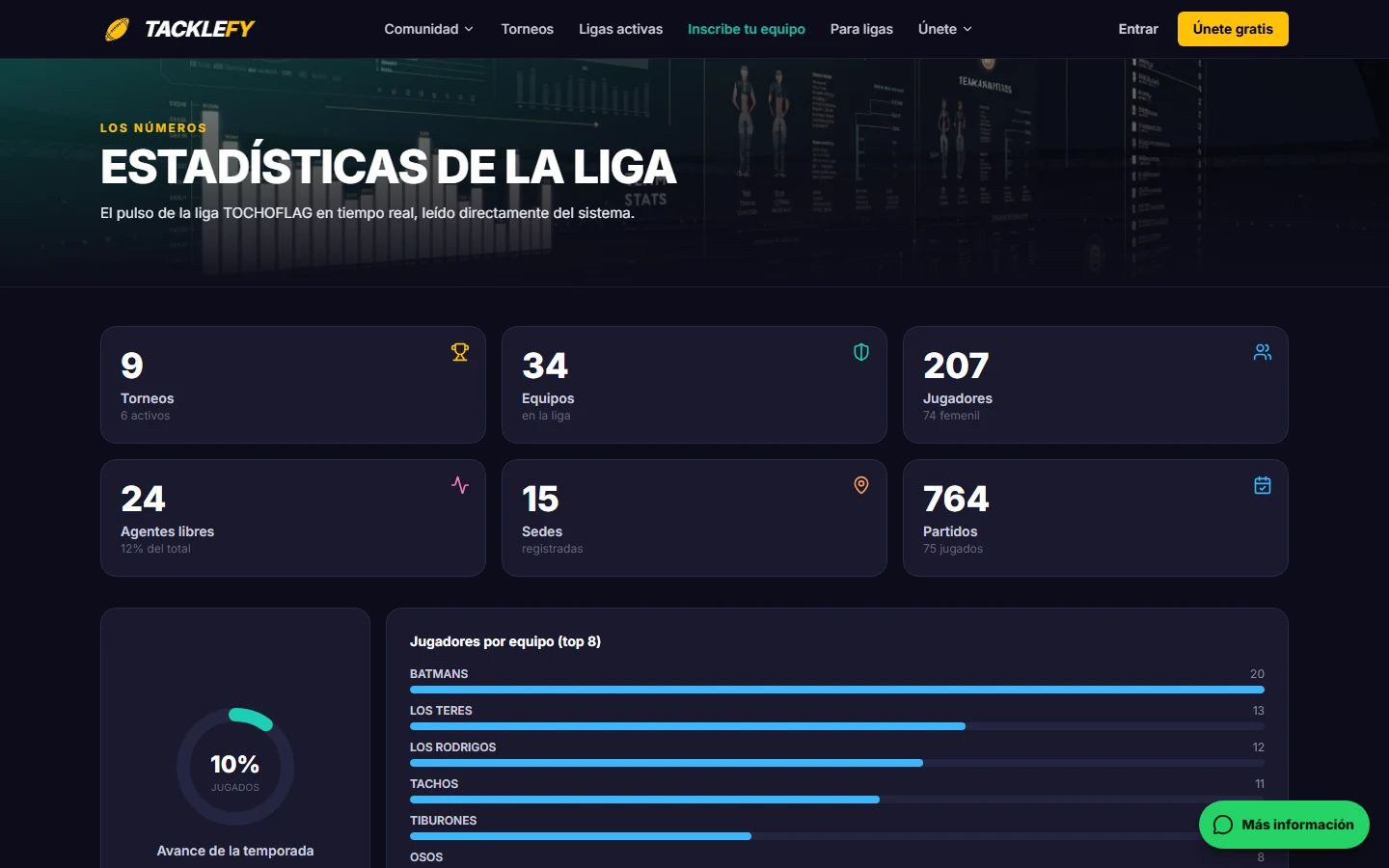1389x868 pixels.
Task: Click the 'en la liga' subtitle
Action: pos(546,416)
